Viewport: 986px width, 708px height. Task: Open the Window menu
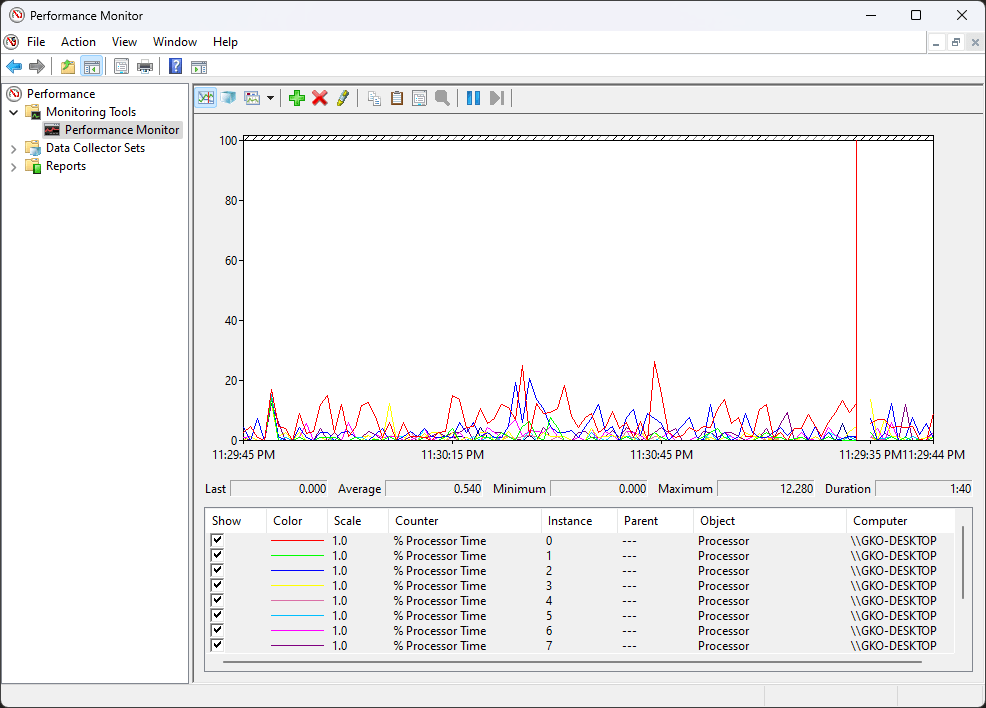tap(175, 42)
